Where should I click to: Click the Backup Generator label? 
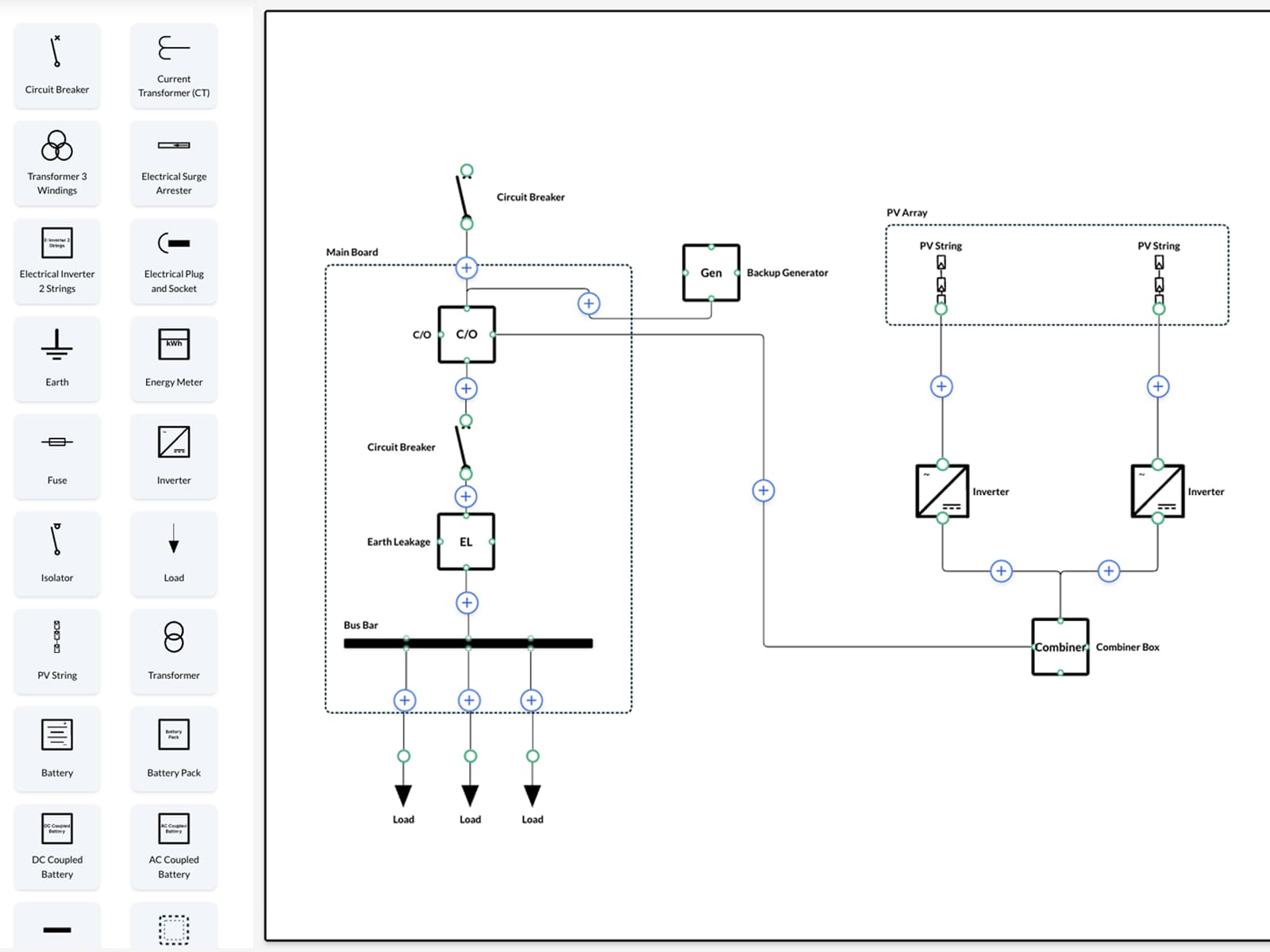tap(787, 273)
